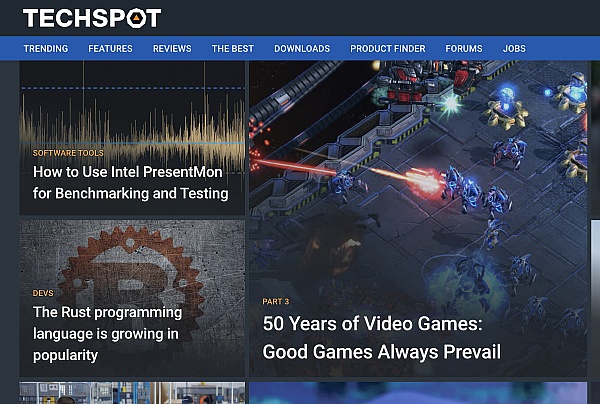
Task: Open the Intel PresentMon benchmarking article
Action: click(x=130, y=182)
